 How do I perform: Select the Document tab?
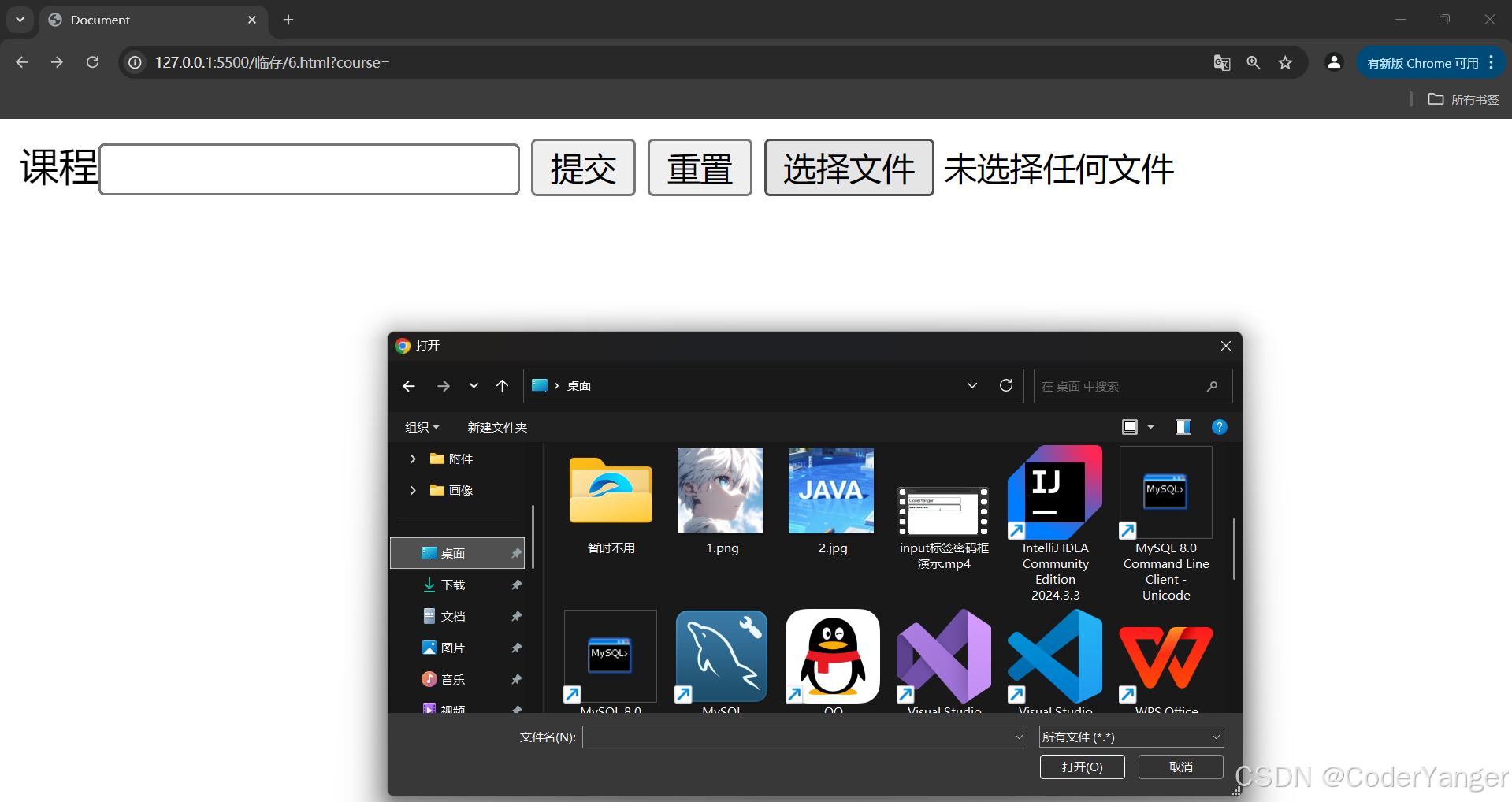click(154, 20)
